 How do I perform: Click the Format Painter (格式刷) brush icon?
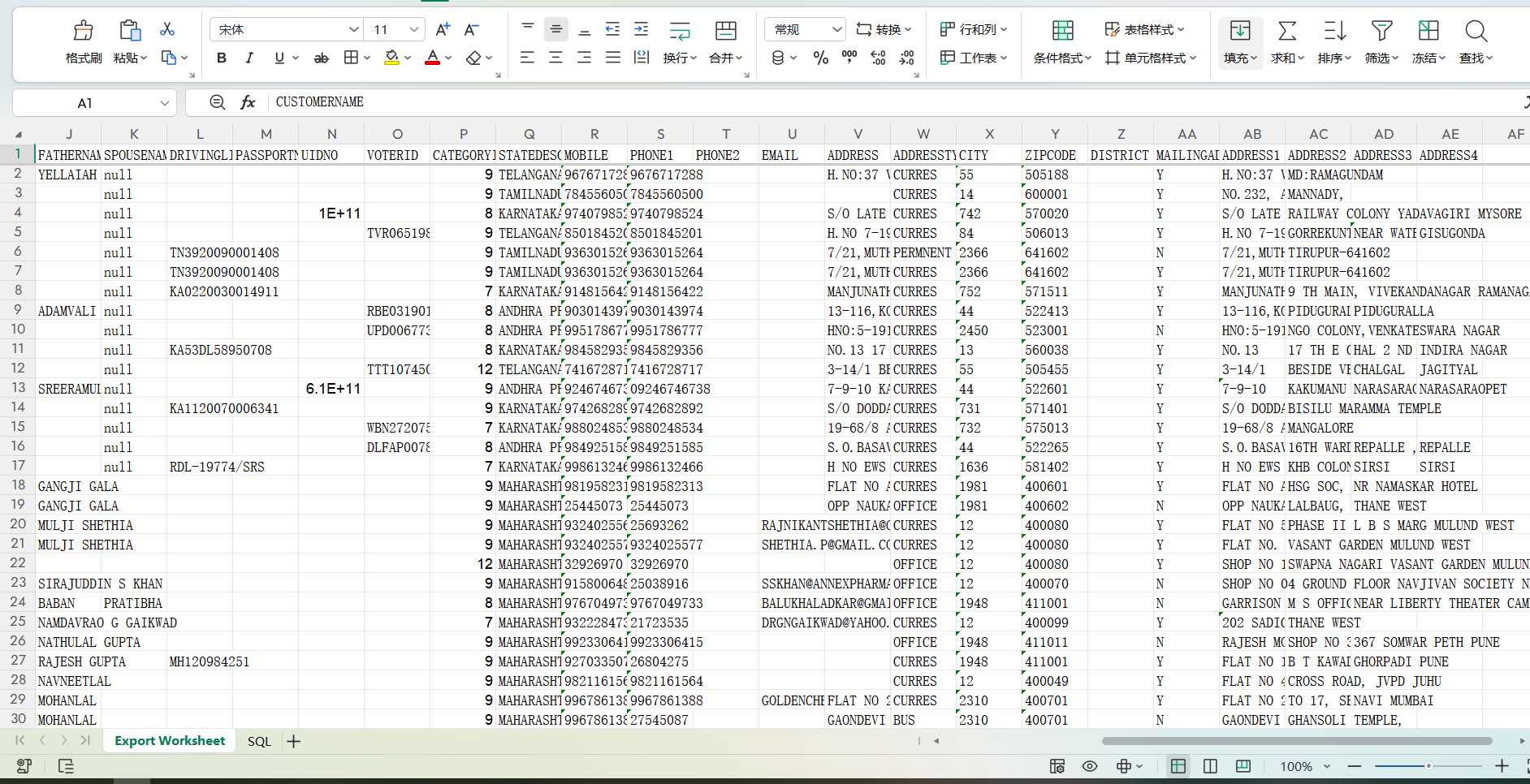83,31
